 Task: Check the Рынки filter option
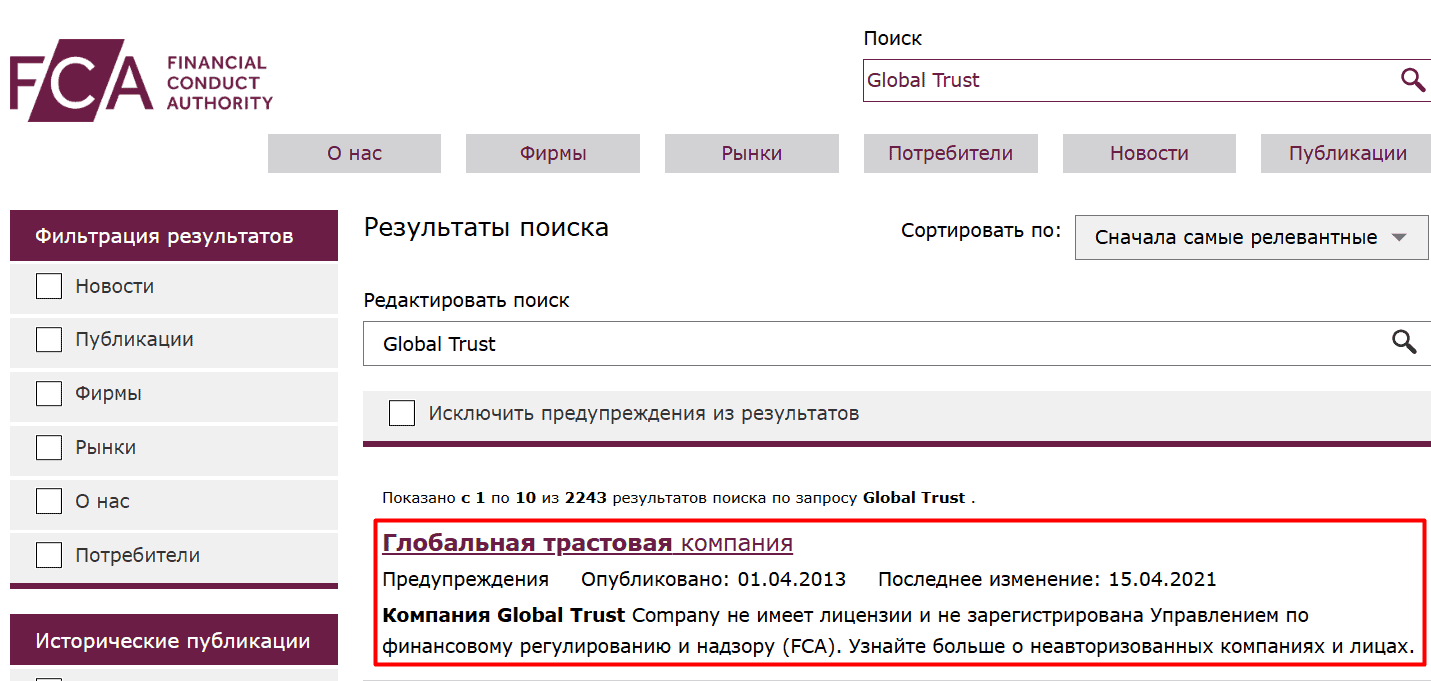[x=48, y=447]
